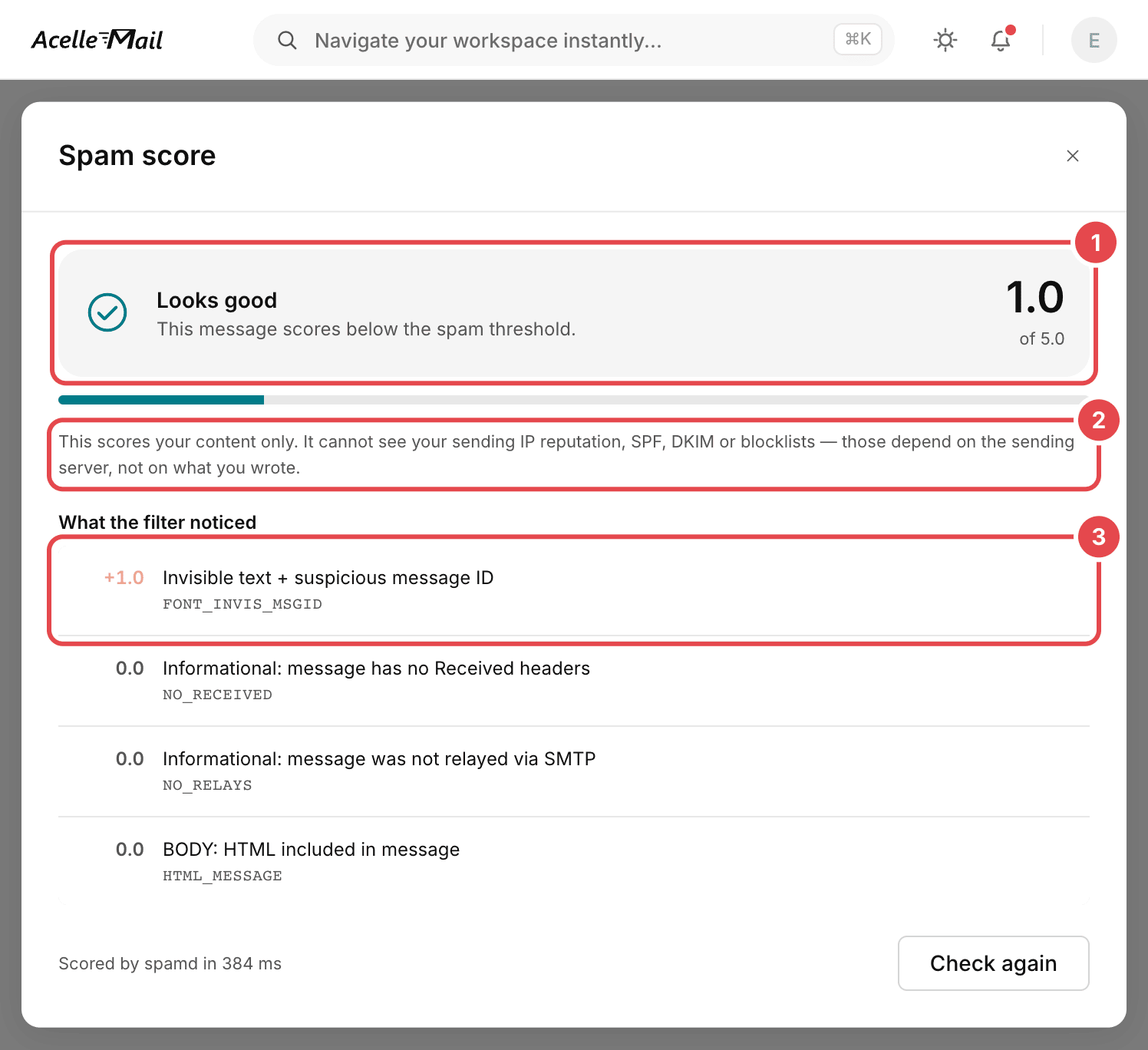Click the spam score progress bar
1148x1050 pixels.
click(573, 400)
